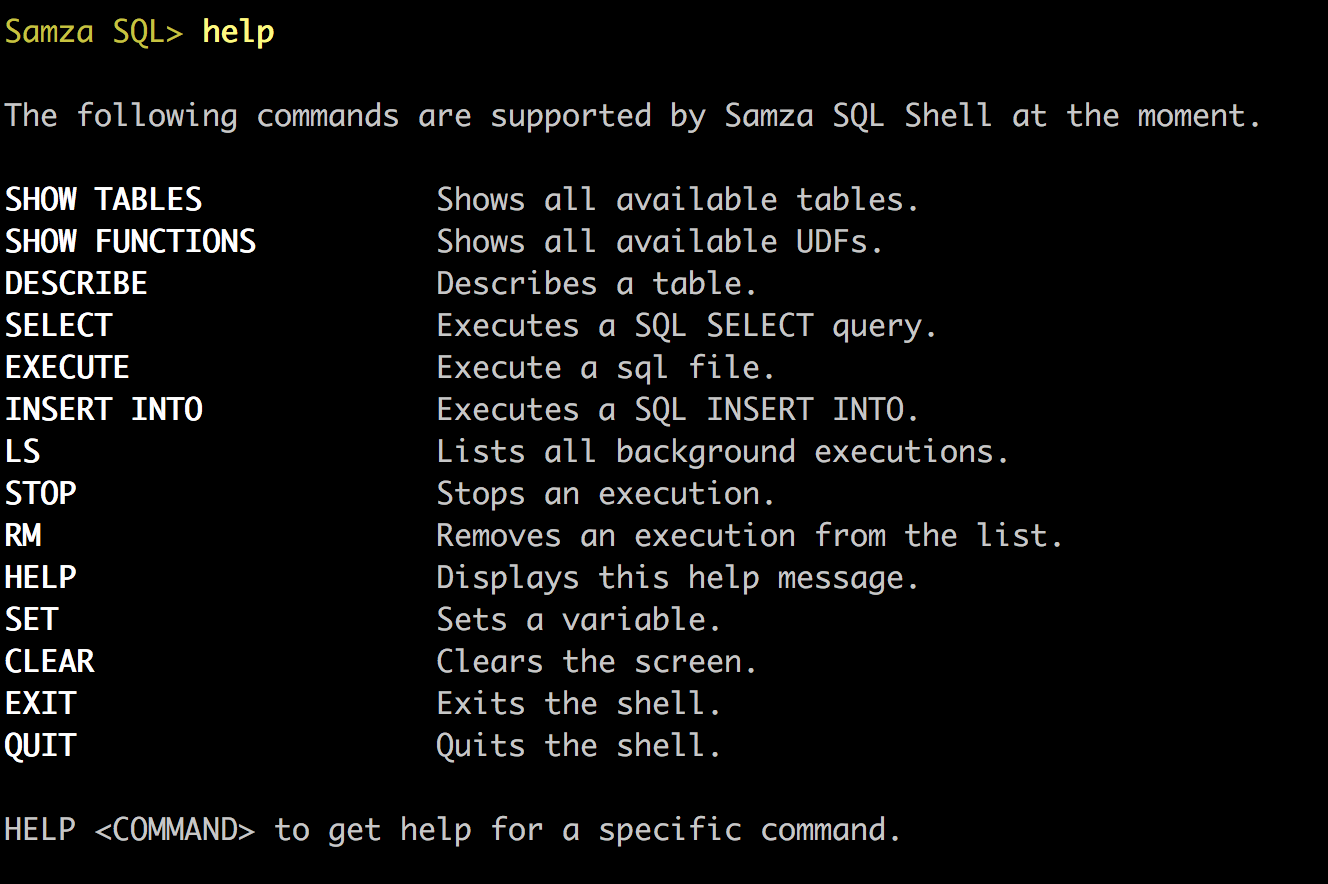Image resolution: width=1328 pixels, height=884 pixels.
Task: Click the DESCRIBE command in list
Action: click(76, 284)
